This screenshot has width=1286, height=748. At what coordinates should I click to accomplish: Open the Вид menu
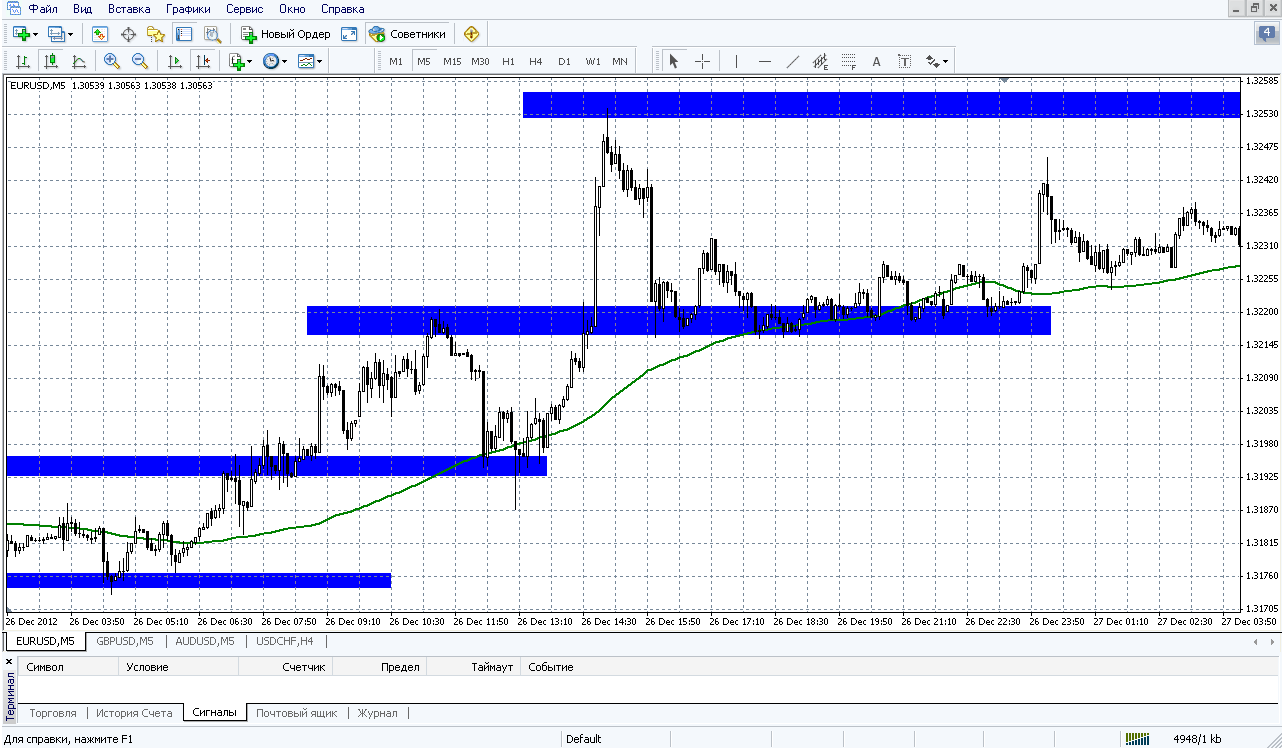coord(83,8)
